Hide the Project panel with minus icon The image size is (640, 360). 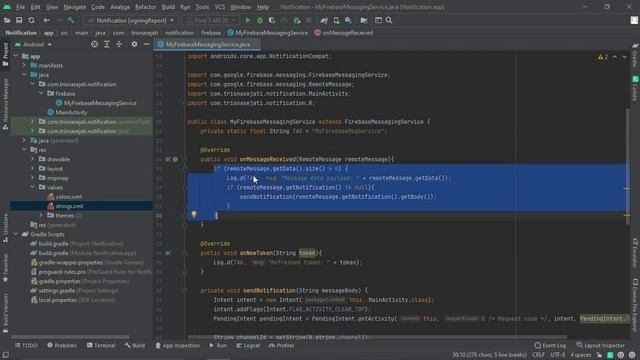pos(147,44)
